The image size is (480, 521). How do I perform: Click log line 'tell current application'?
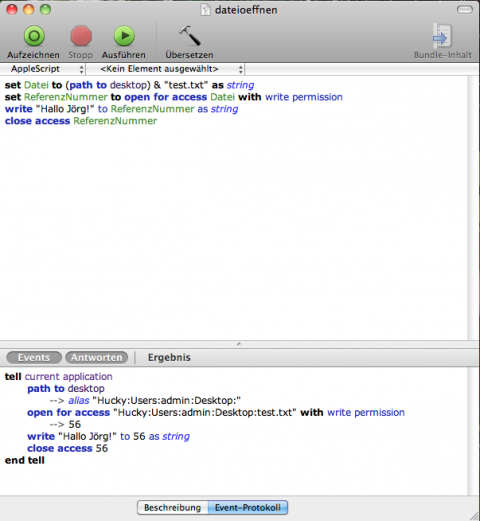click(x=59, y=376)
